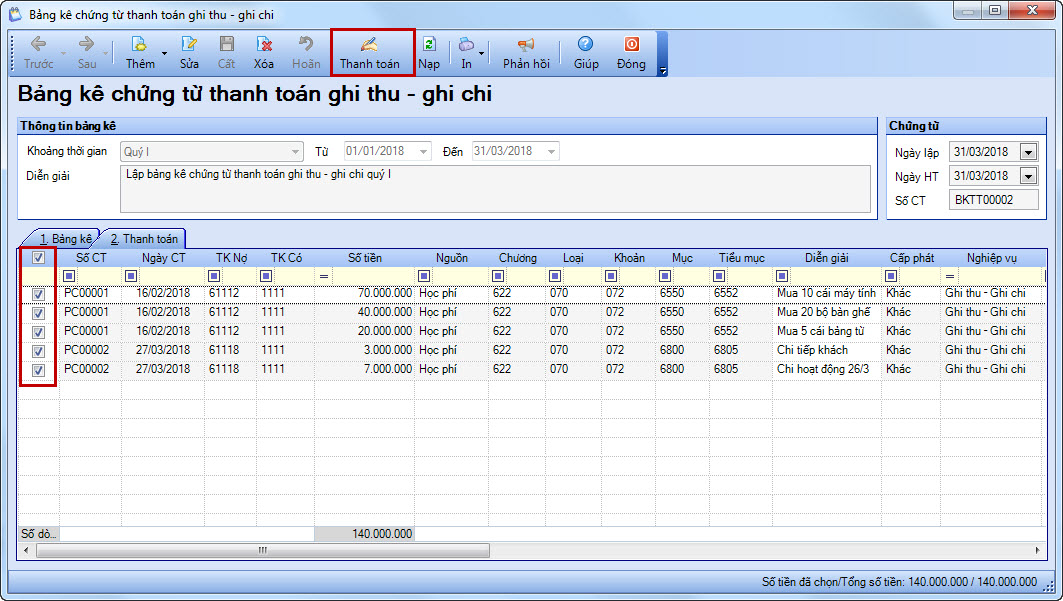Viewport: 1063px width, 601px height.
Task: Uncheck the Chi hoạt động 26/3 row
Action: [39, 370]
